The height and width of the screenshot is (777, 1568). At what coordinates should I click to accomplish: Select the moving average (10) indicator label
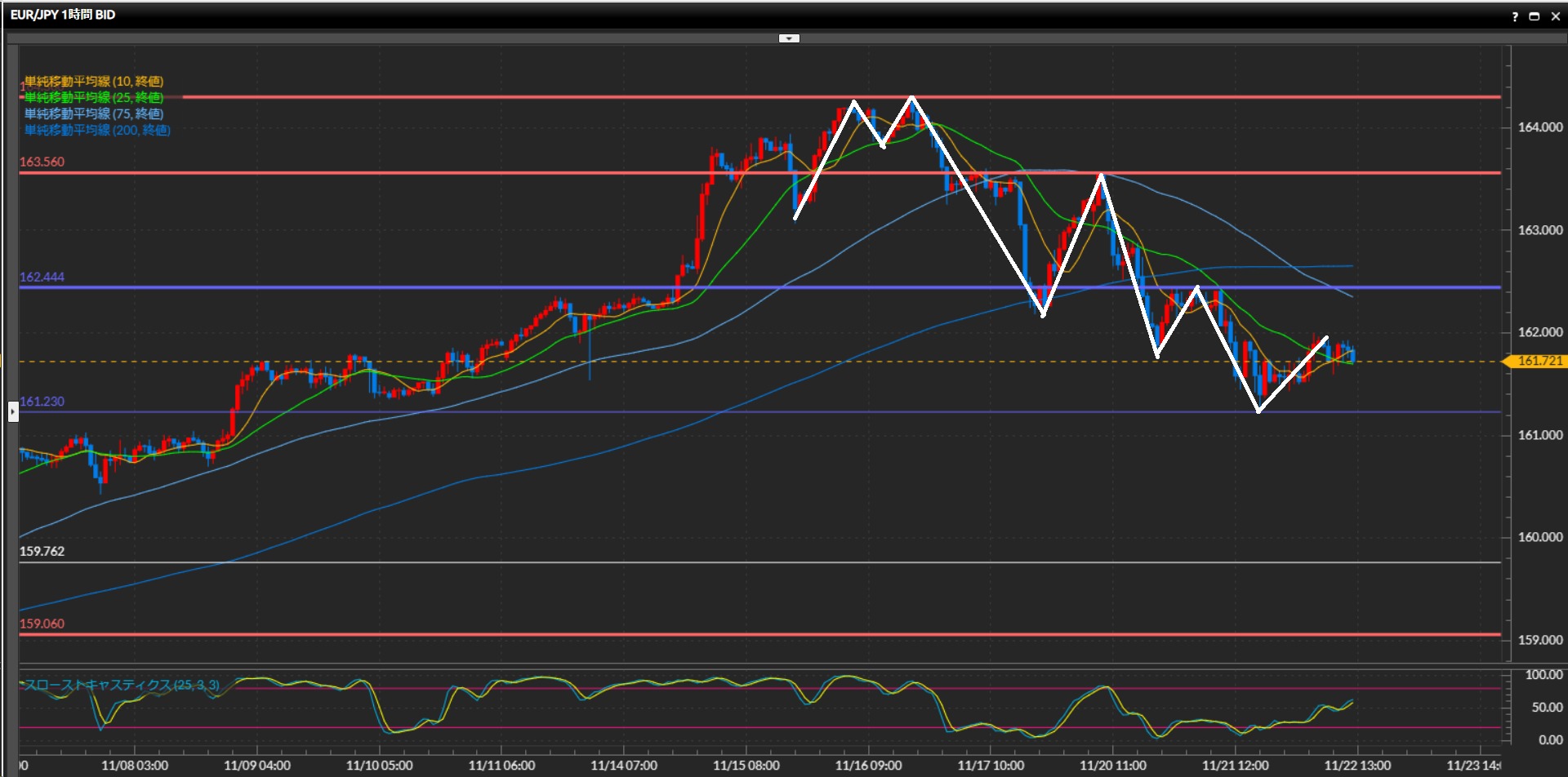pos(94,82)
